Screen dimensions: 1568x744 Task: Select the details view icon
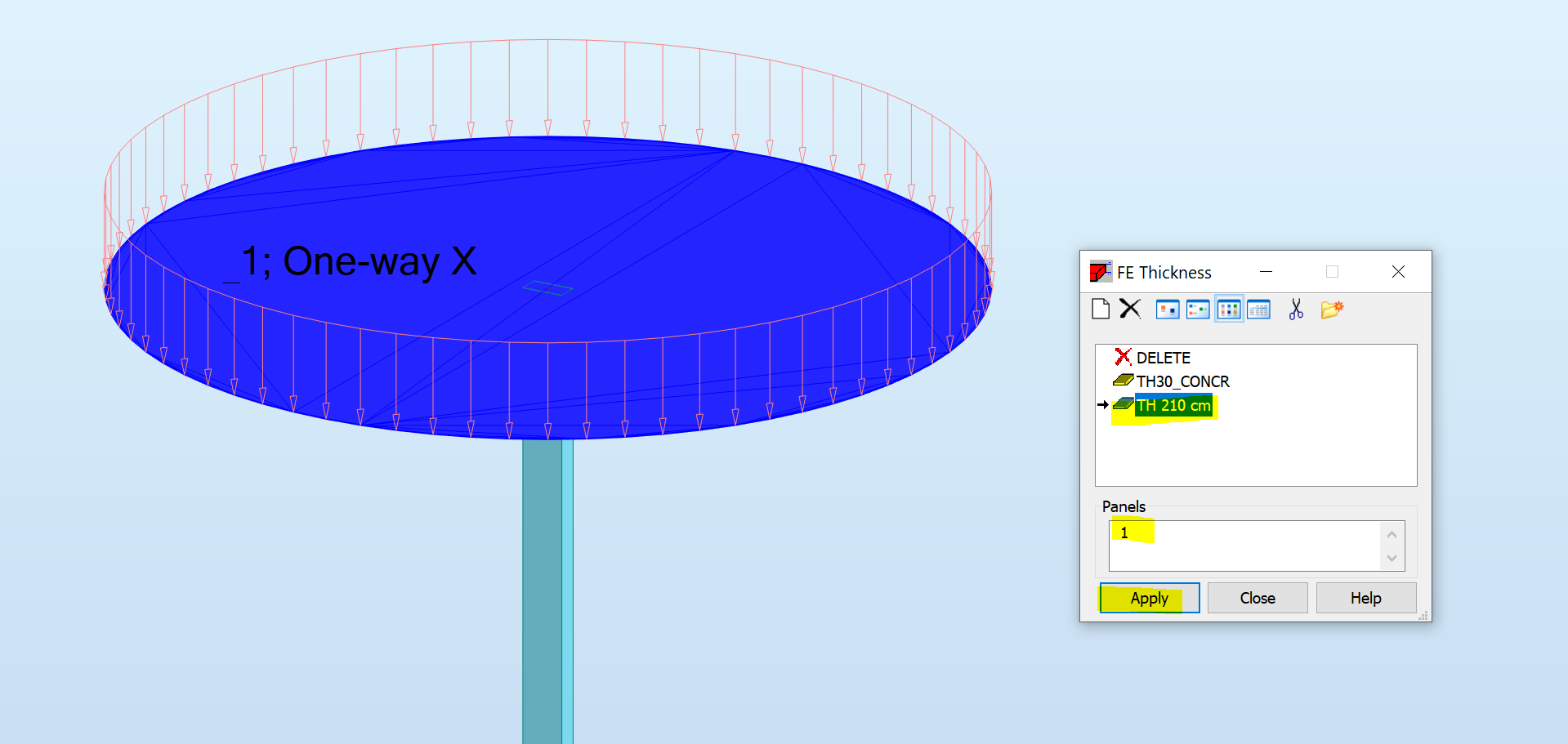click(x=1259, y=309)
